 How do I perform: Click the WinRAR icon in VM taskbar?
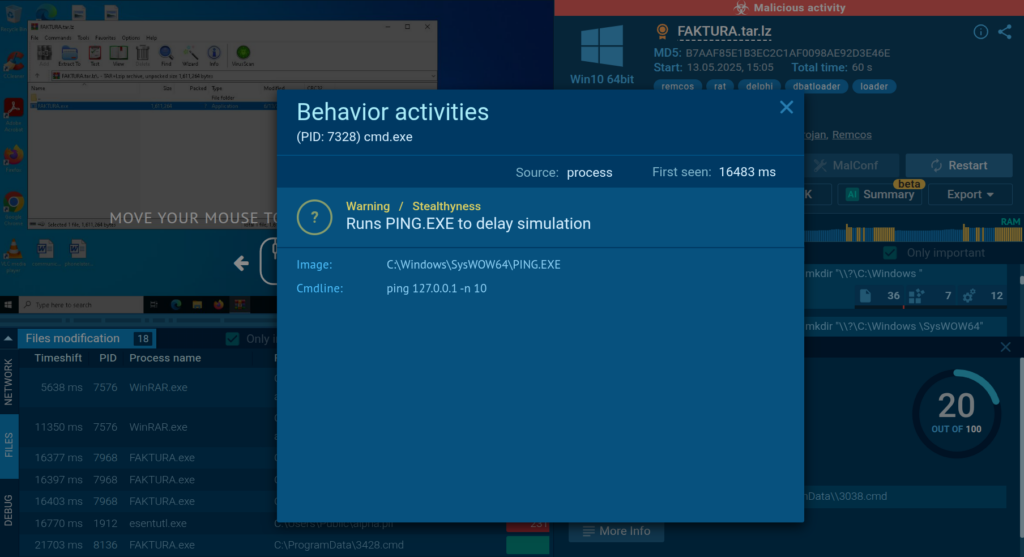240,305
